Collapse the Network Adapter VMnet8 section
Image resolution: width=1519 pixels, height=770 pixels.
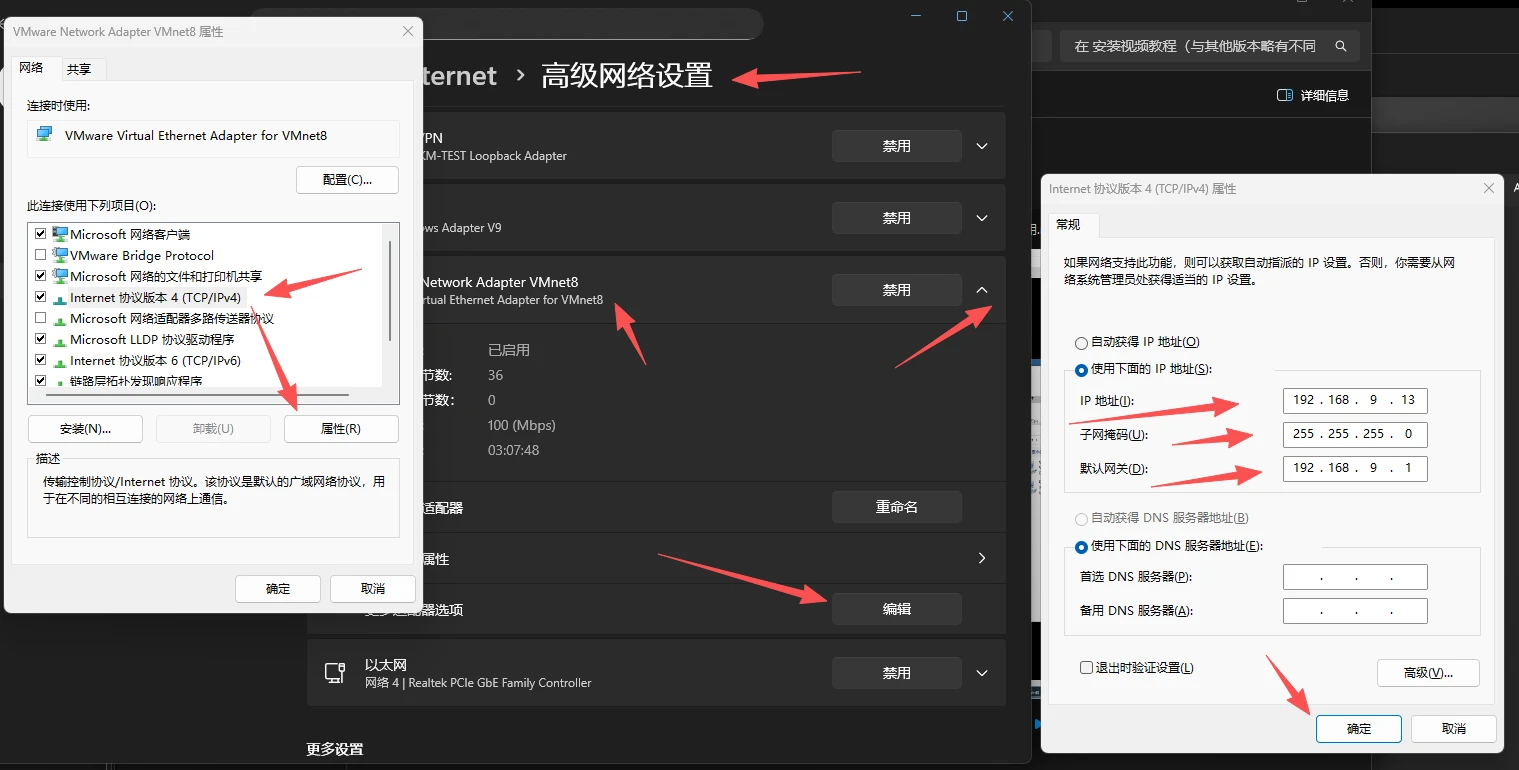click(981, 289)
